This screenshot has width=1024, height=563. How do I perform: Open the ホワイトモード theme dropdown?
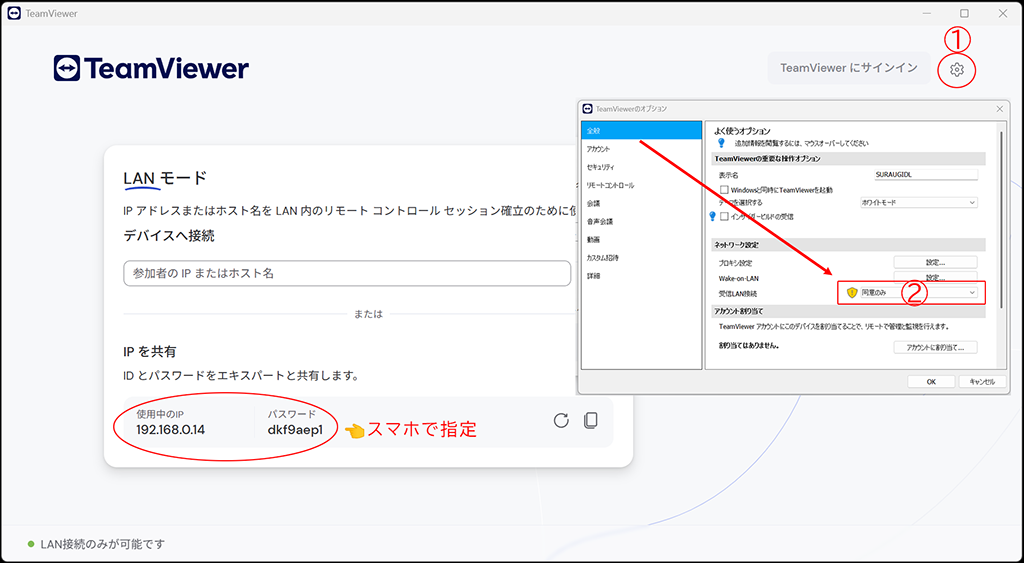tap(918, 202)
